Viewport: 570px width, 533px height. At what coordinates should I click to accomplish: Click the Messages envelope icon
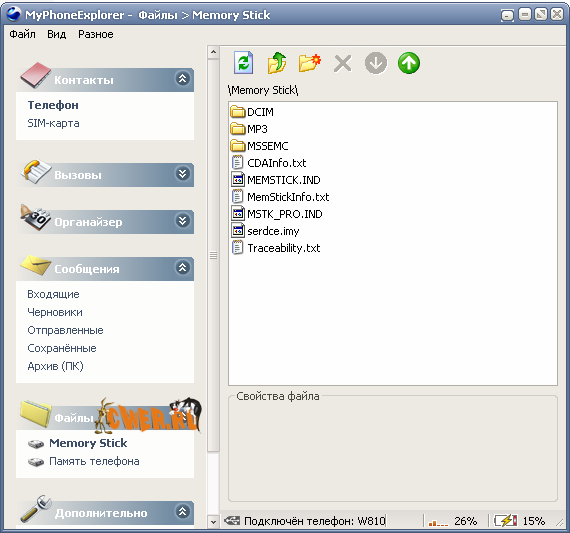point(35,265)
